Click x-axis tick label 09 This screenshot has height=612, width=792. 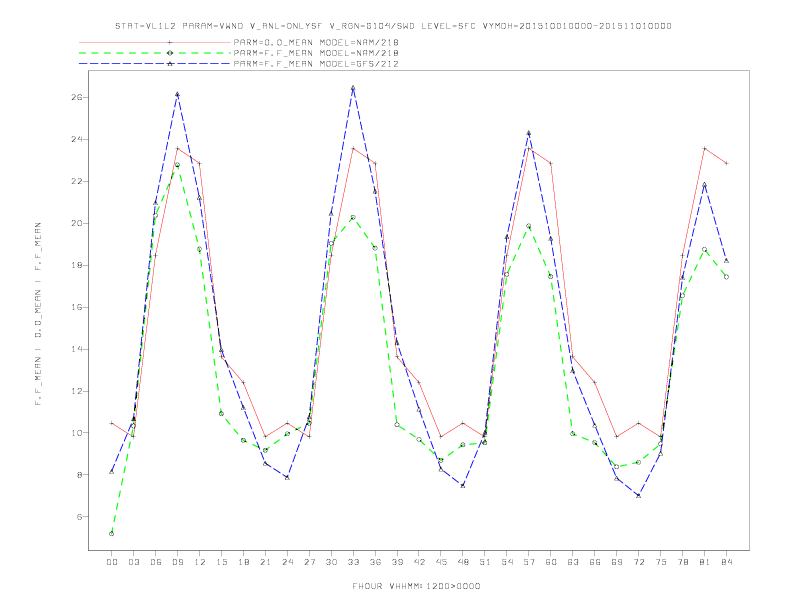177,562
